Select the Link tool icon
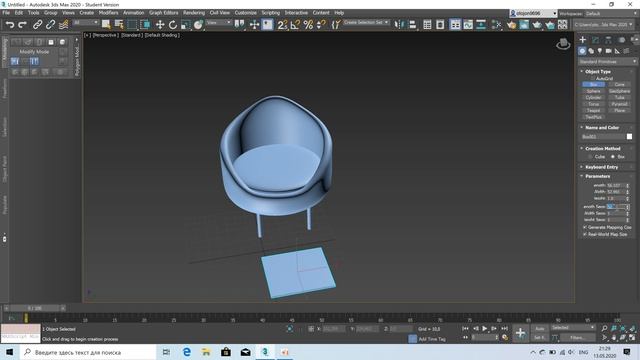The height and width of the screenshot is (360, 640). point(37,24)
